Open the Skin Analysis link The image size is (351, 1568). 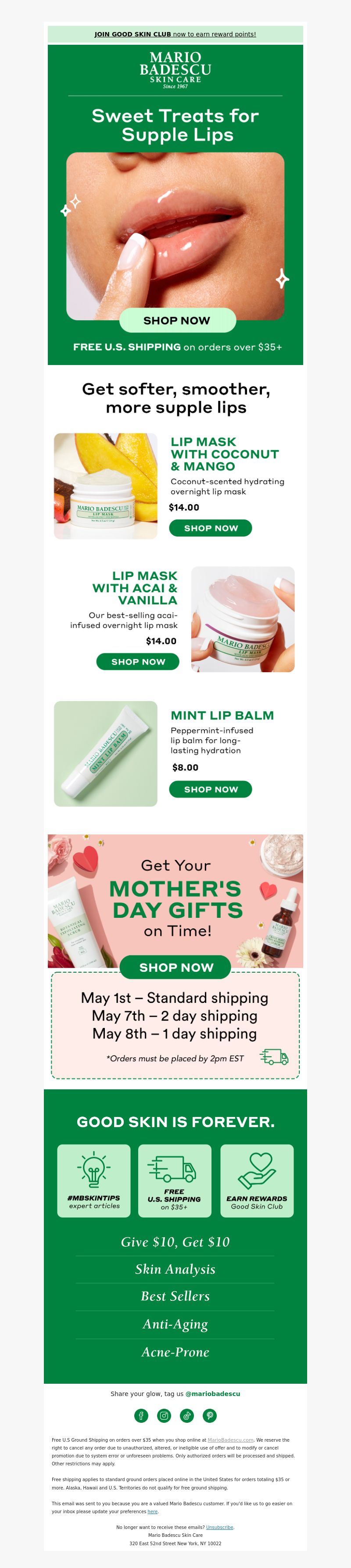[x=175, y=1269]
